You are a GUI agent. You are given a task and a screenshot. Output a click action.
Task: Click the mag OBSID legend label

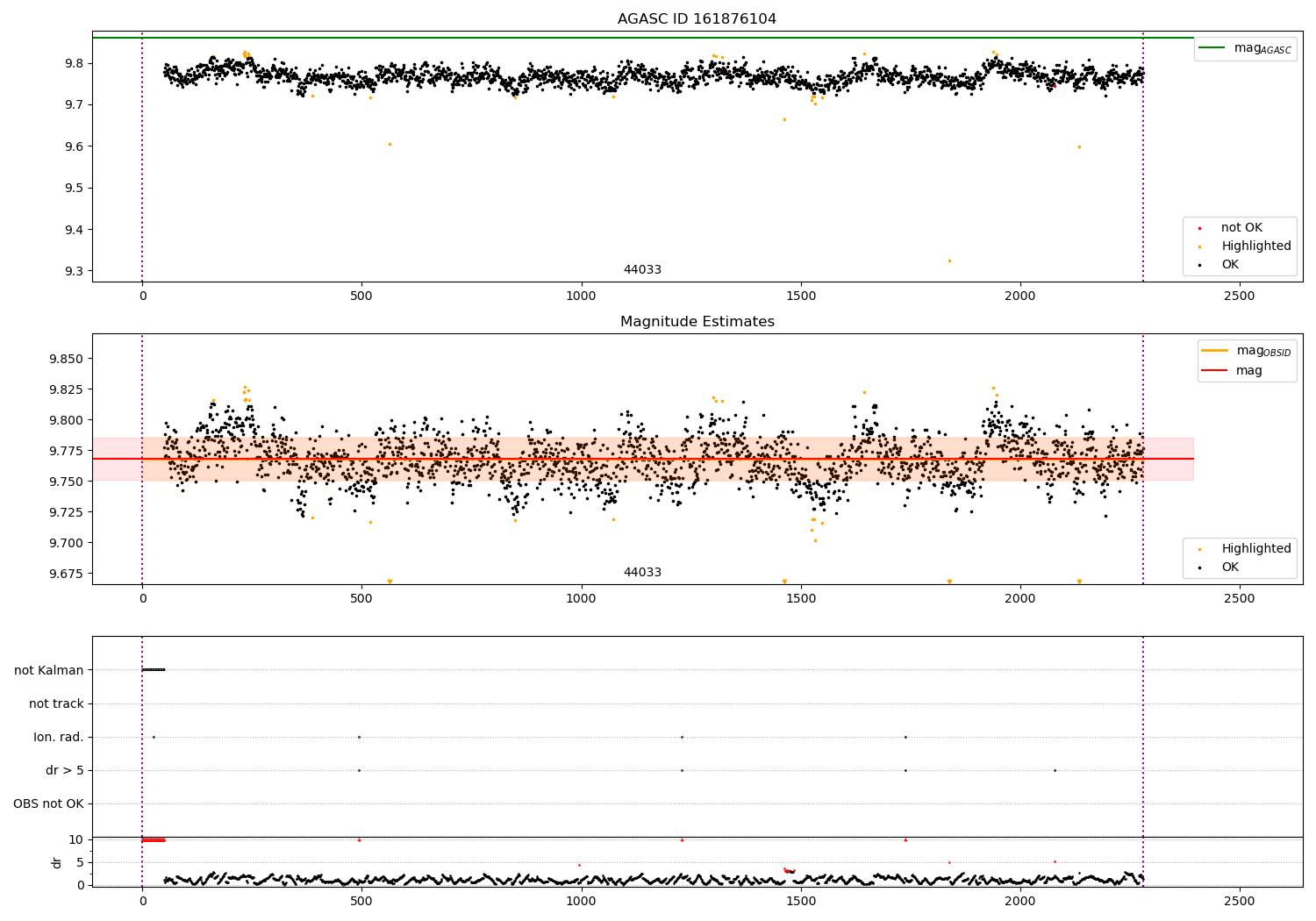1263,351
